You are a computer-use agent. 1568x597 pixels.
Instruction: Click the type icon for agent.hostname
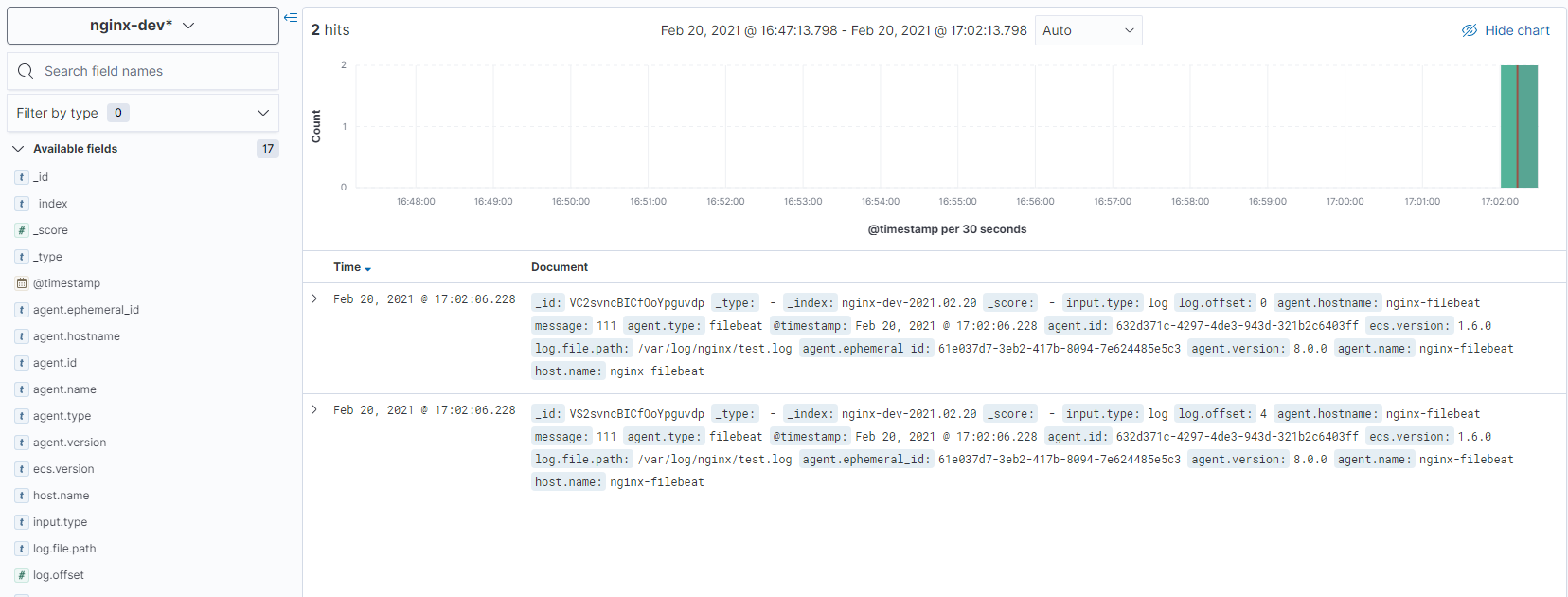coord(22,336)
